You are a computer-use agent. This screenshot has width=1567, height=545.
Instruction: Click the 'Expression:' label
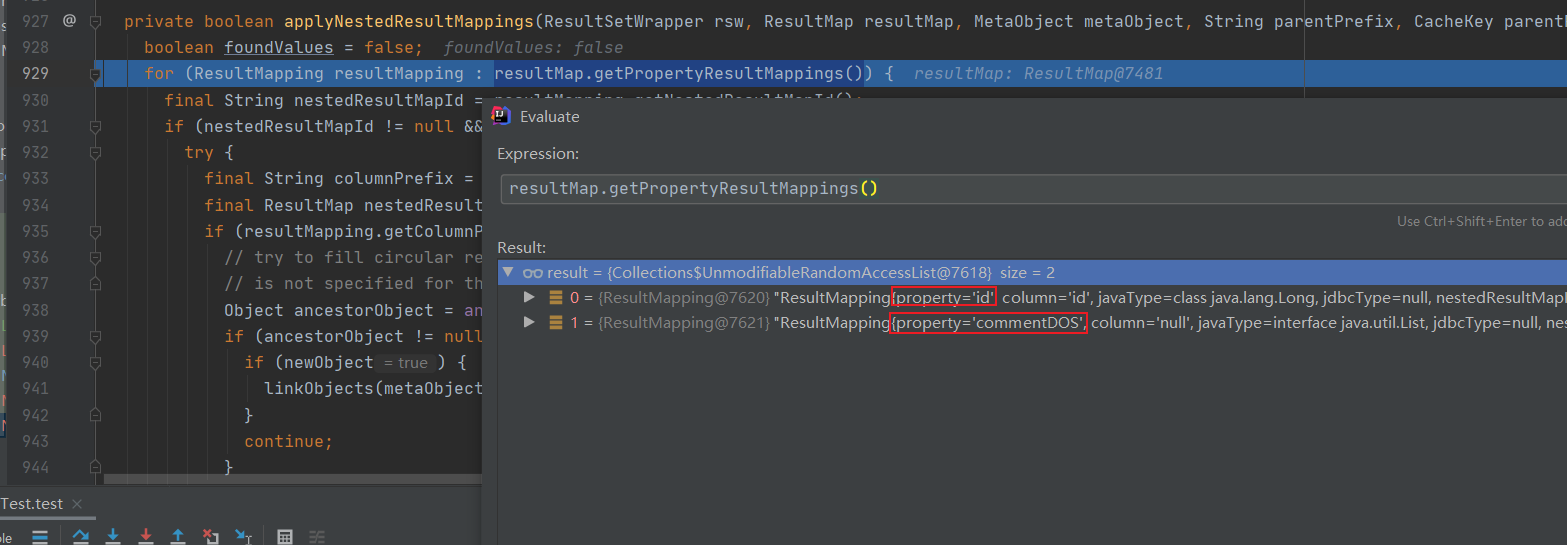click(537, 154)
